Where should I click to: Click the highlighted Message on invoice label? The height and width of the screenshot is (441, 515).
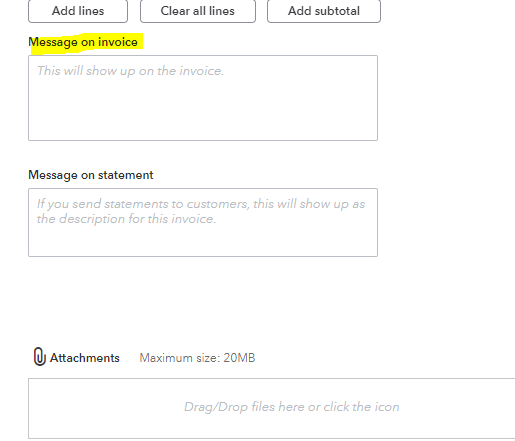83,42
